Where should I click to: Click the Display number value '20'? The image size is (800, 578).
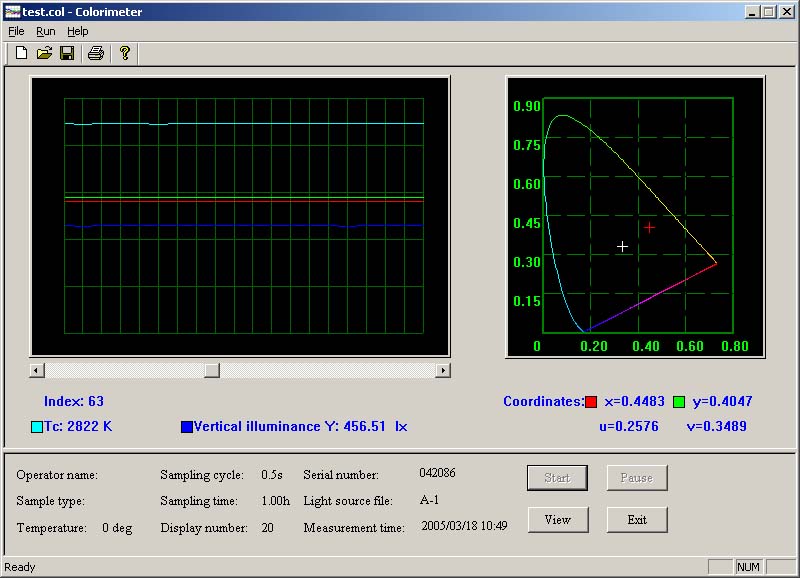pyautogui.click(x=268, y=528)
